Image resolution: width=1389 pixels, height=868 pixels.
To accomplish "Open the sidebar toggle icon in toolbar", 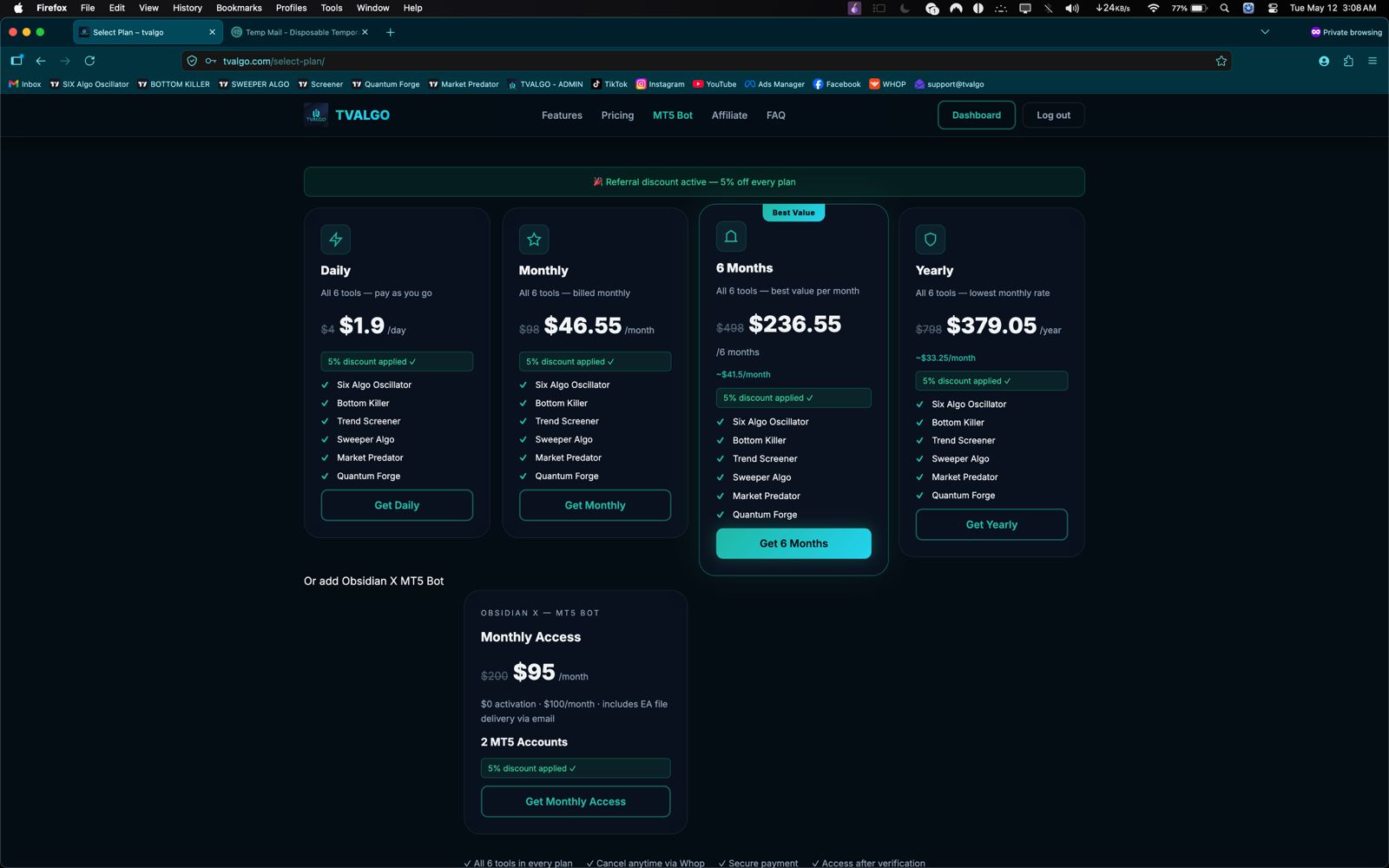I will [16, 61].
